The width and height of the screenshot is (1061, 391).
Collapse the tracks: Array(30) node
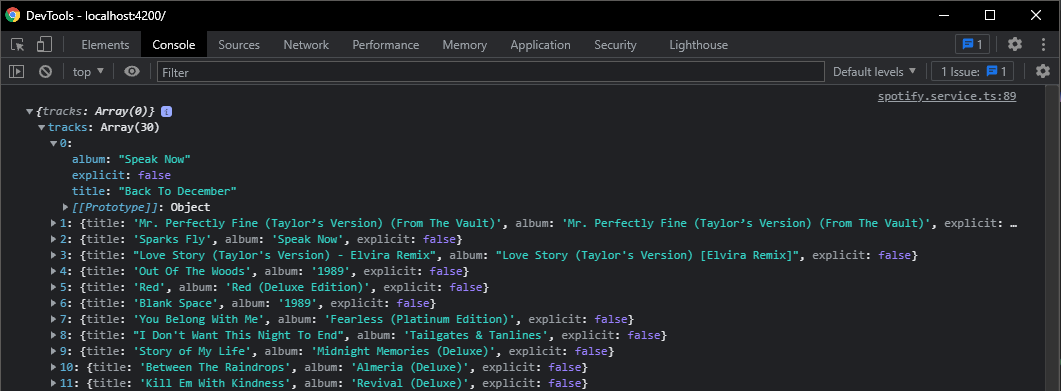tap(42, 127)
